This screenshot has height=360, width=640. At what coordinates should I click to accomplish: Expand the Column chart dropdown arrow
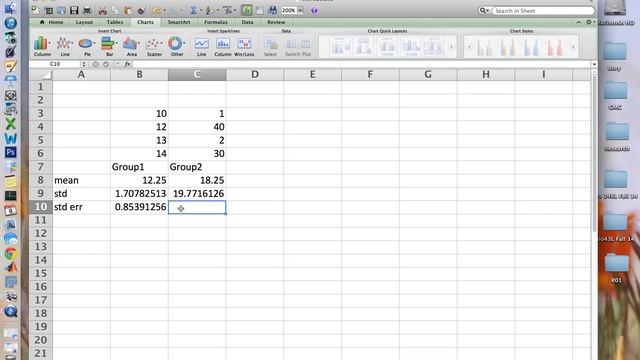(49, 43)
